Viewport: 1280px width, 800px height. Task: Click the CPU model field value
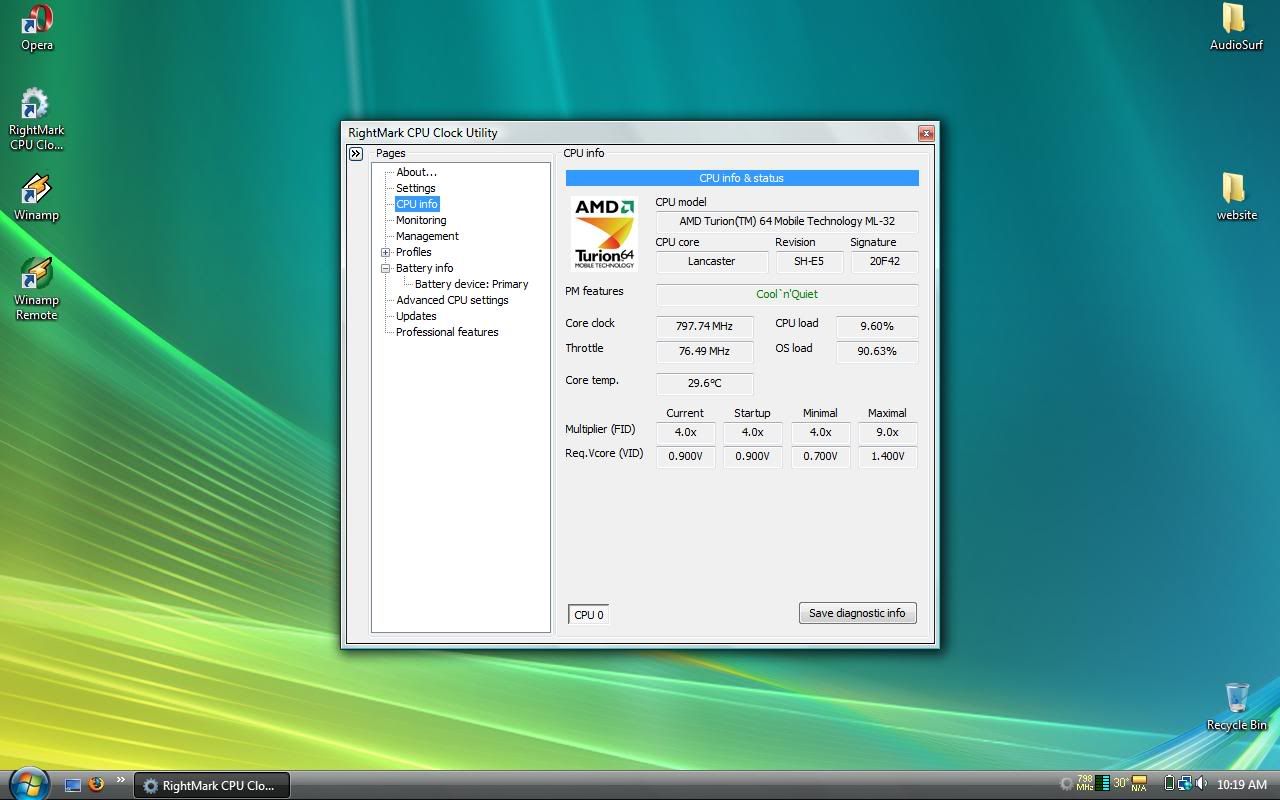[787, 221]
